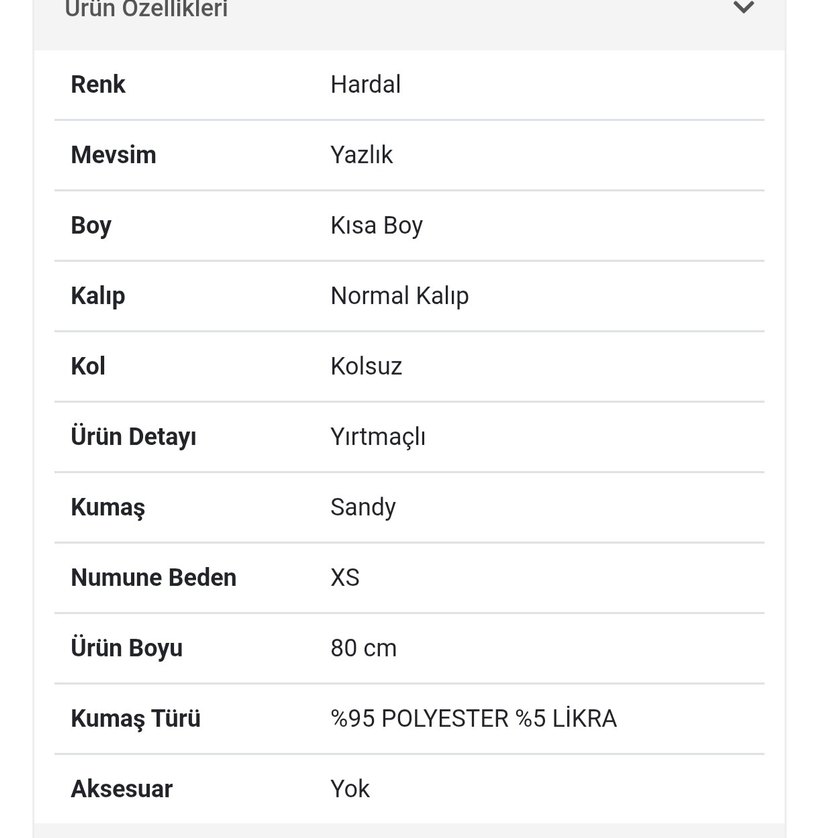The width and height of the screenshot is (818, 838).
Task: Click the Renk row label
Action: pos(98,85)
